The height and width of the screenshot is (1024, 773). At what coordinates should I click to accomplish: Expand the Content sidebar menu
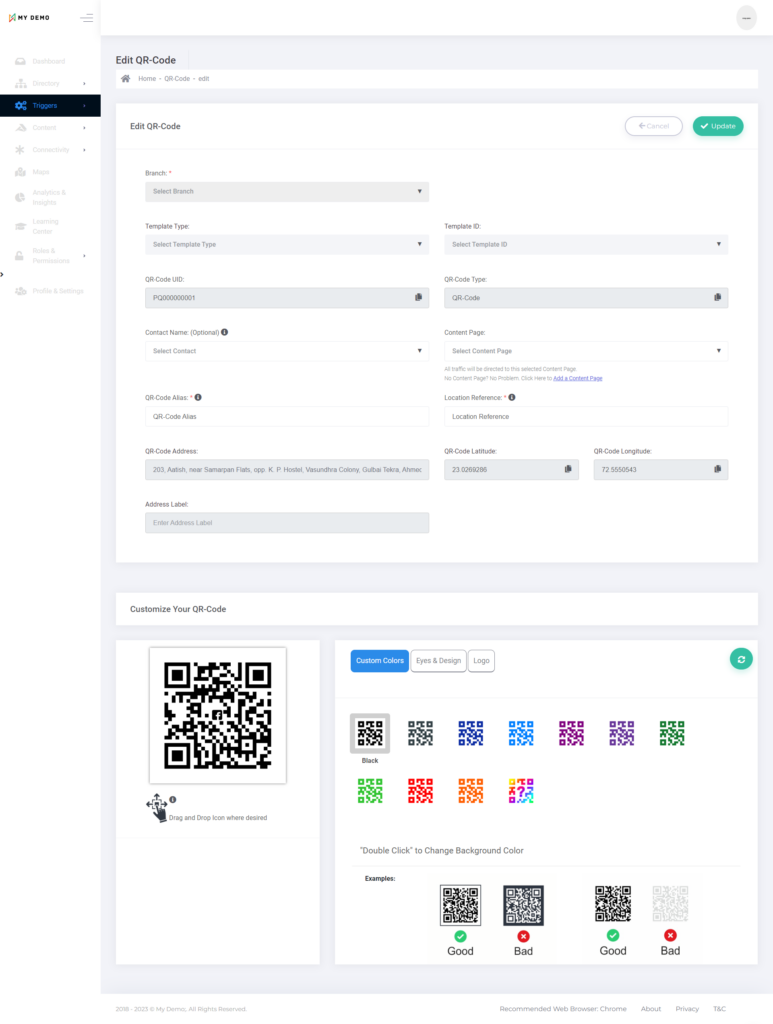pyautogui.click(x=50, y=128)
